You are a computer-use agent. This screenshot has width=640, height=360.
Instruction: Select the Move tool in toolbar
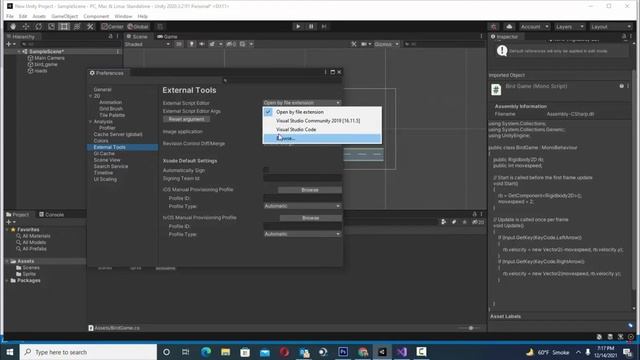26,27
